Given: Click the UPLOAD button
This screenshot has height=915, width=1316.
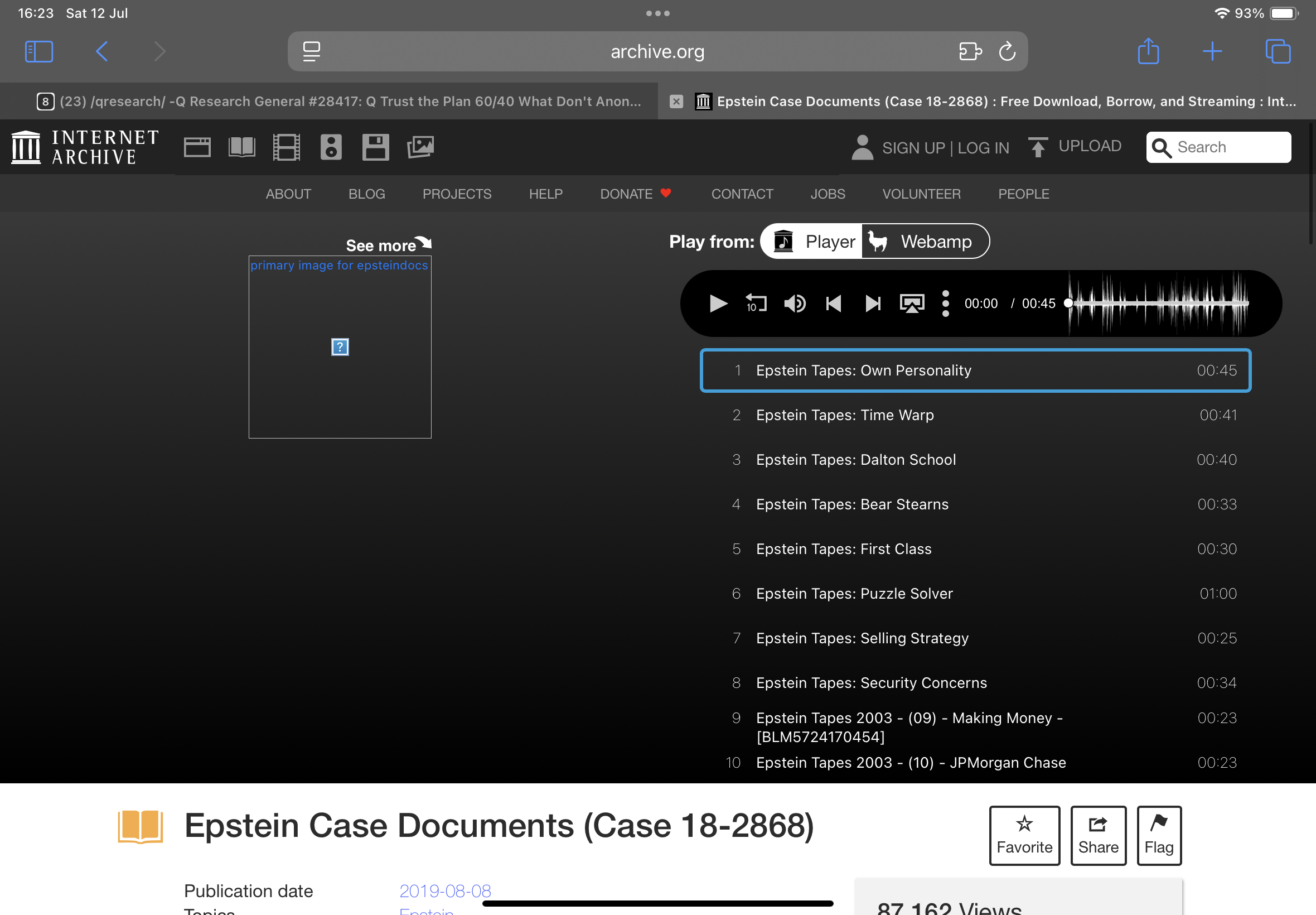Looking at the screenshot, I should click(x=1074, y=146).
